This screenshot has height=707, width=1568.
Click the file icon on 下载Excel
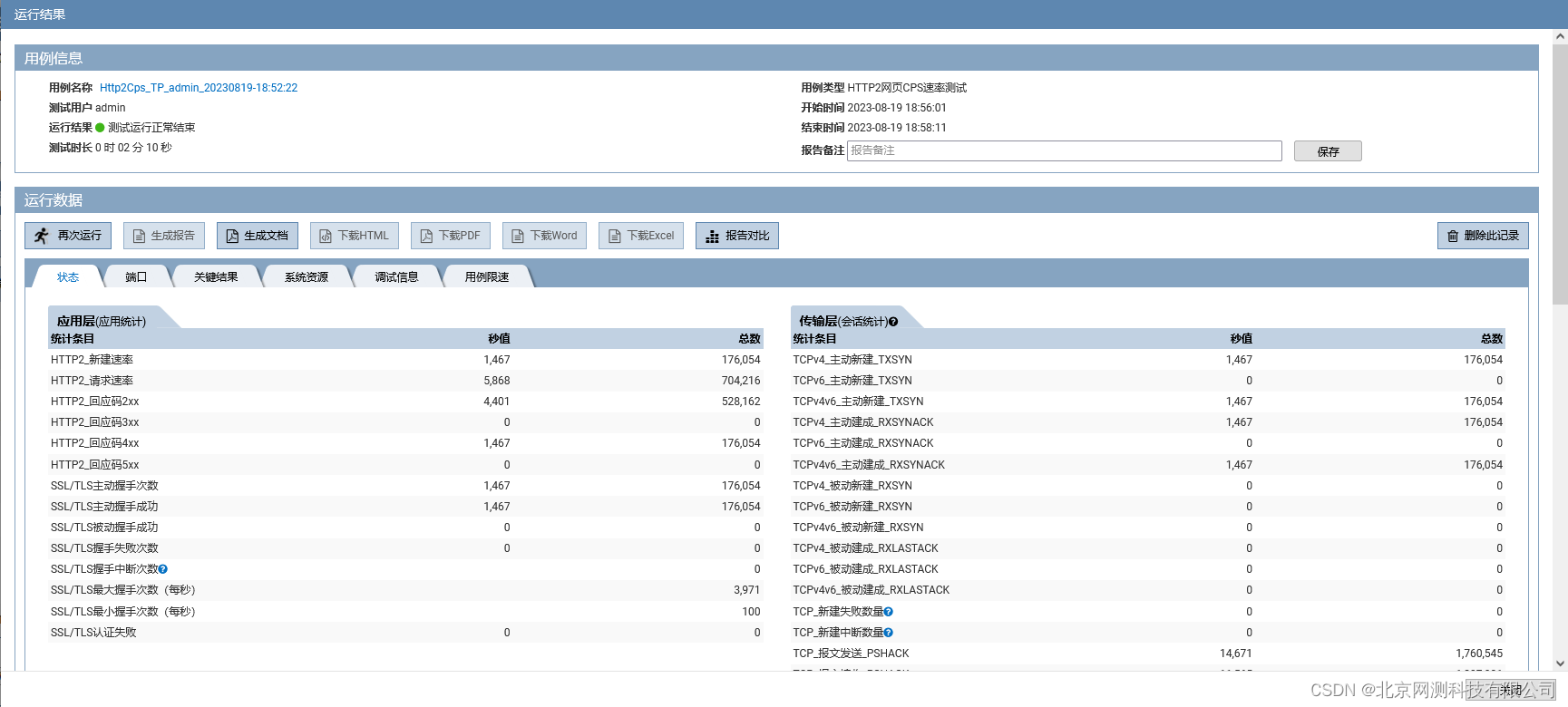(615, 236)
